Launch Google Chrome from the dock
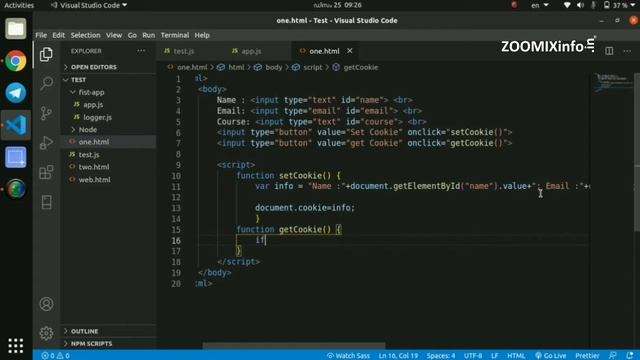 (x=16, y=61)
